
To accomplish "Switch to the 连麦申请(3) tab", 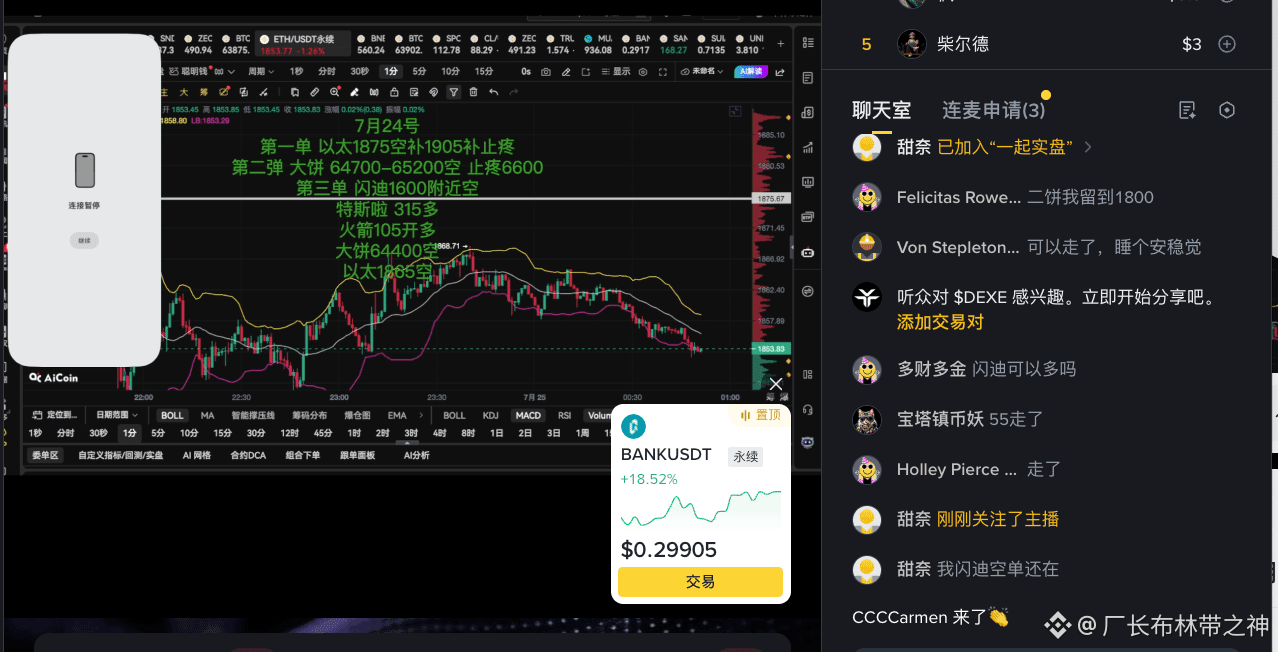I will click(x=993, y=110).
